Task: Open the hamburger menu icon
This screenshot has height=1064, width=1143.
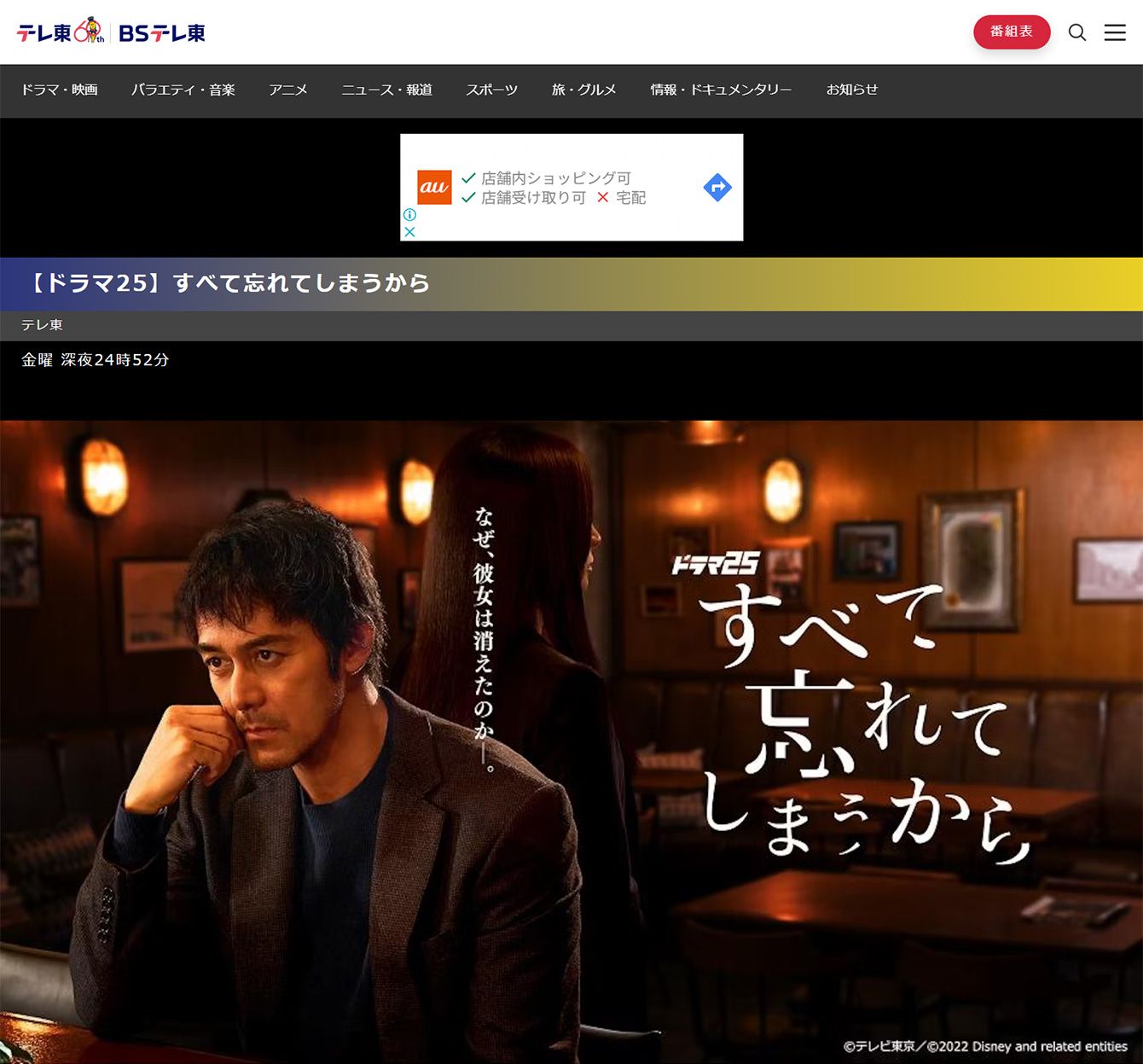Action: (1115, 32)
